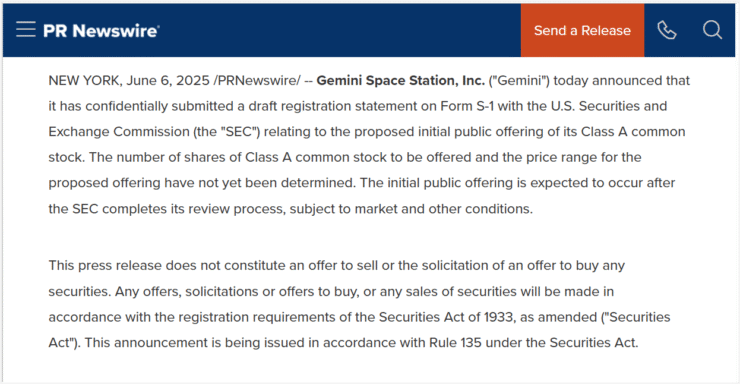Click the NEW YORK, June 6, 2025 dateline
This screenshot has width=740, height=384.
pos(129,81)
